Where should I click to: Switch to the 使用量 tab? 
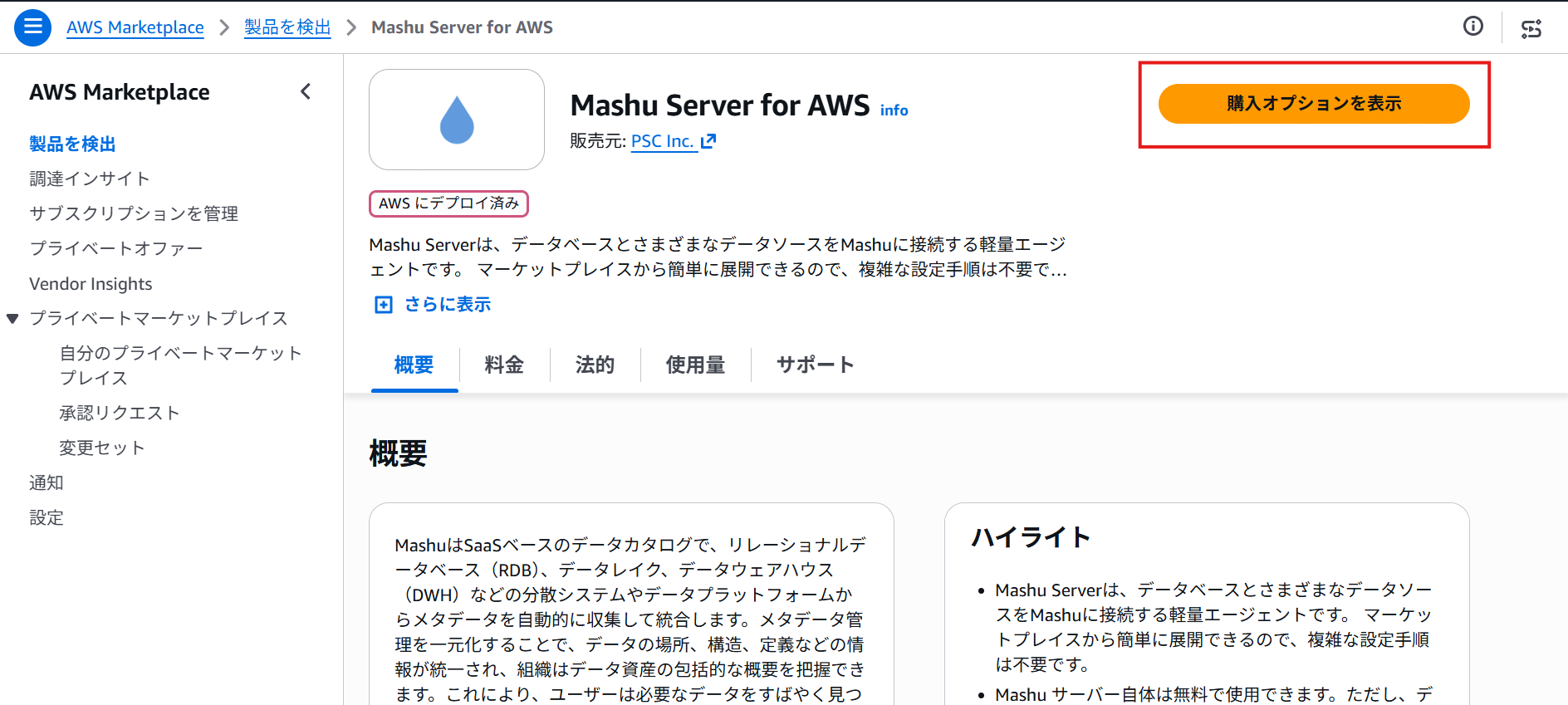695,365
